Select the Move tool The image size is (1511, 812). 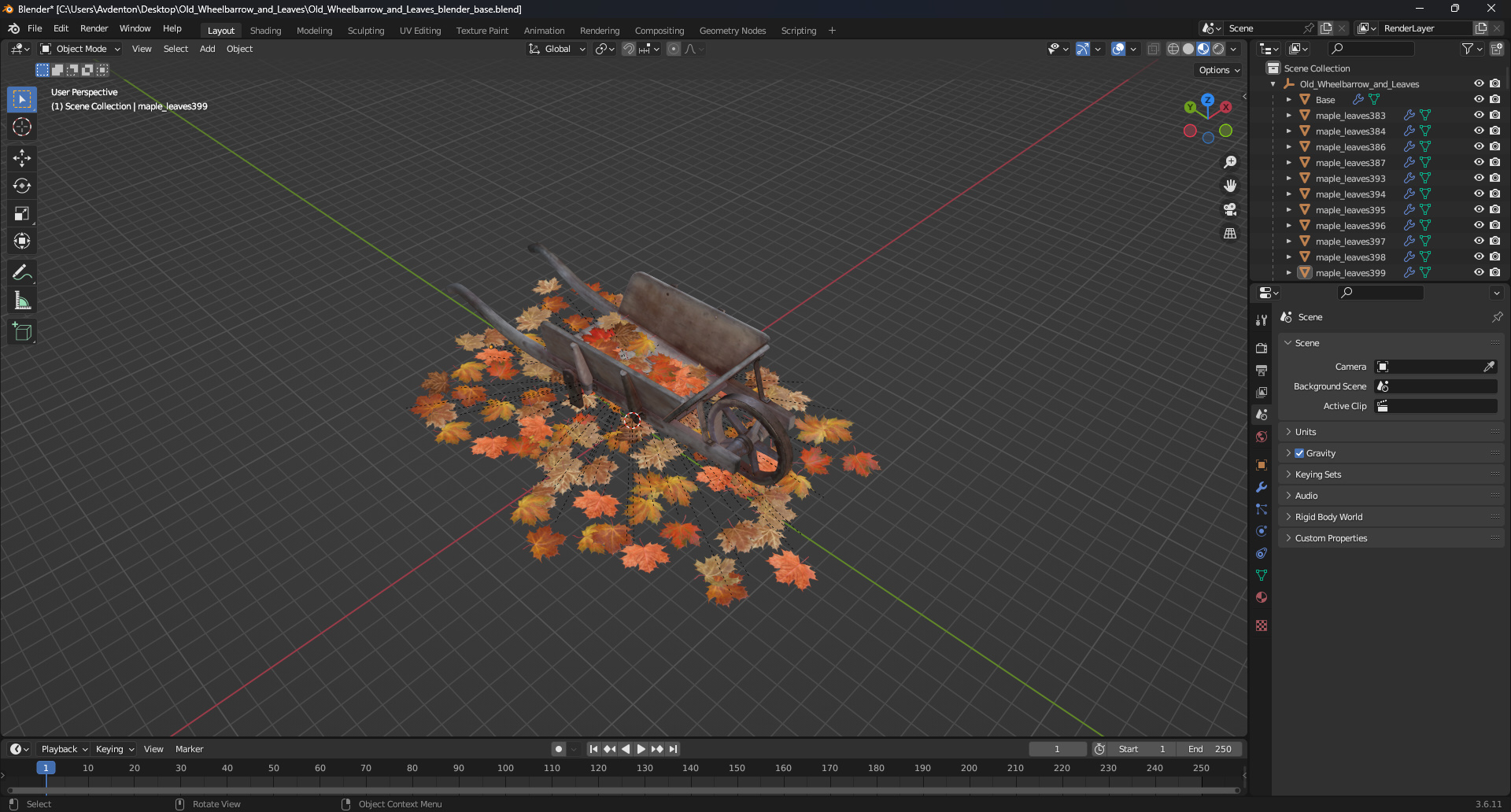pos(22,158)
